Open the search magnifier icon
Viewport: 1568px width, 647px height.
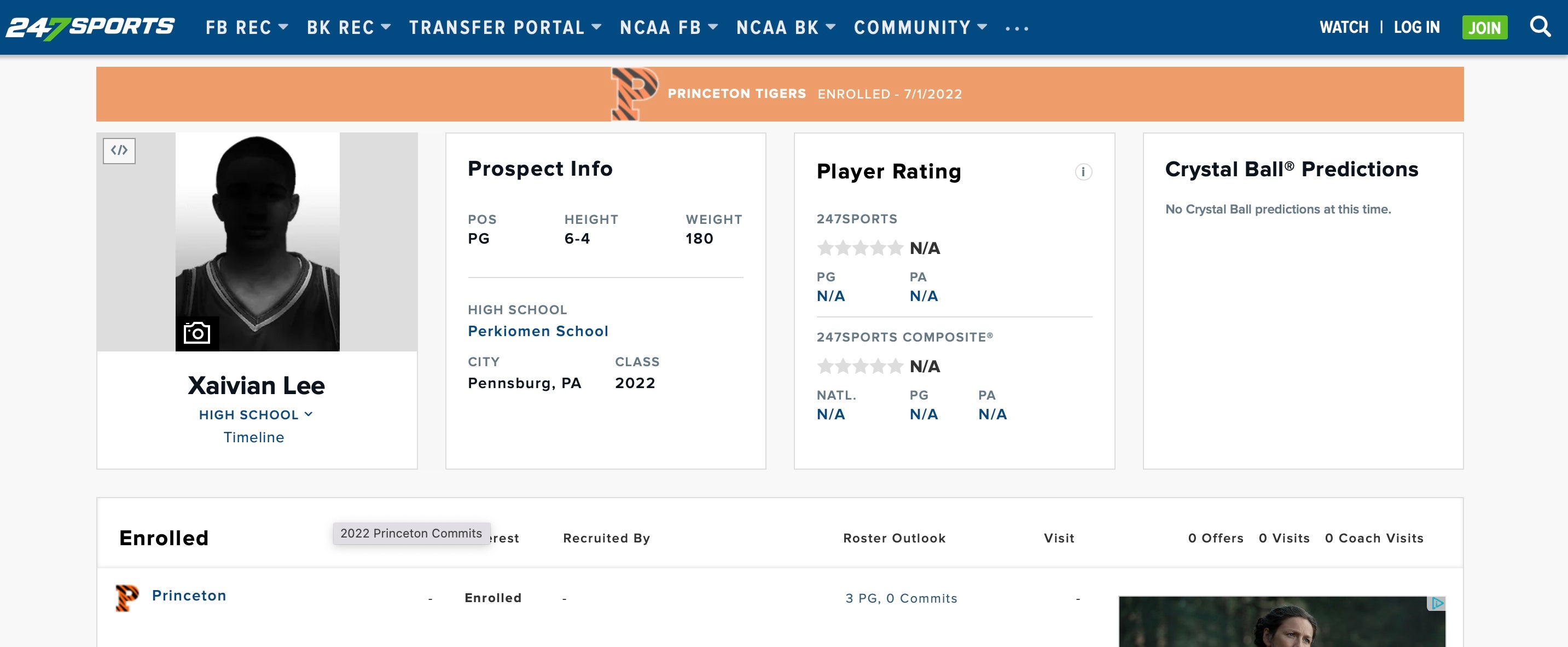pyautogui.click(x=1540, y=27)
